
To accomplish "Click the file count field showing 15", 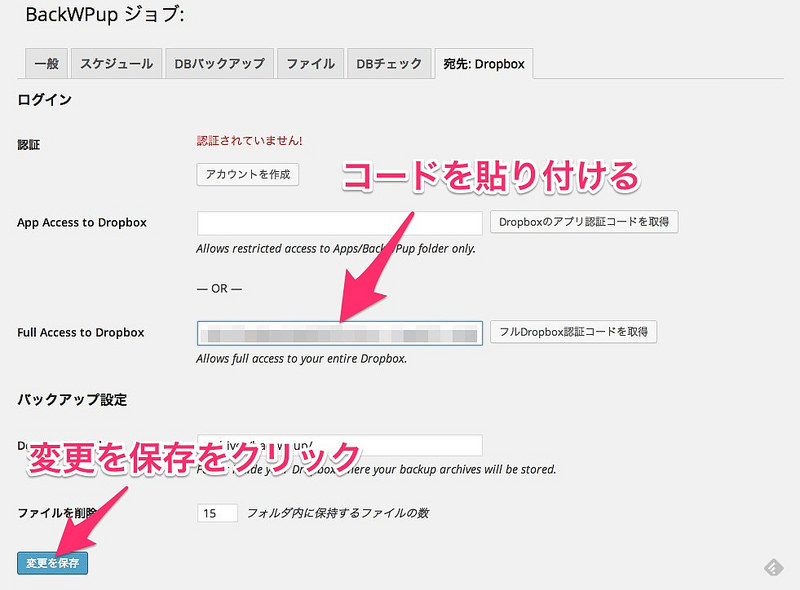I will (x=217, y=513).
